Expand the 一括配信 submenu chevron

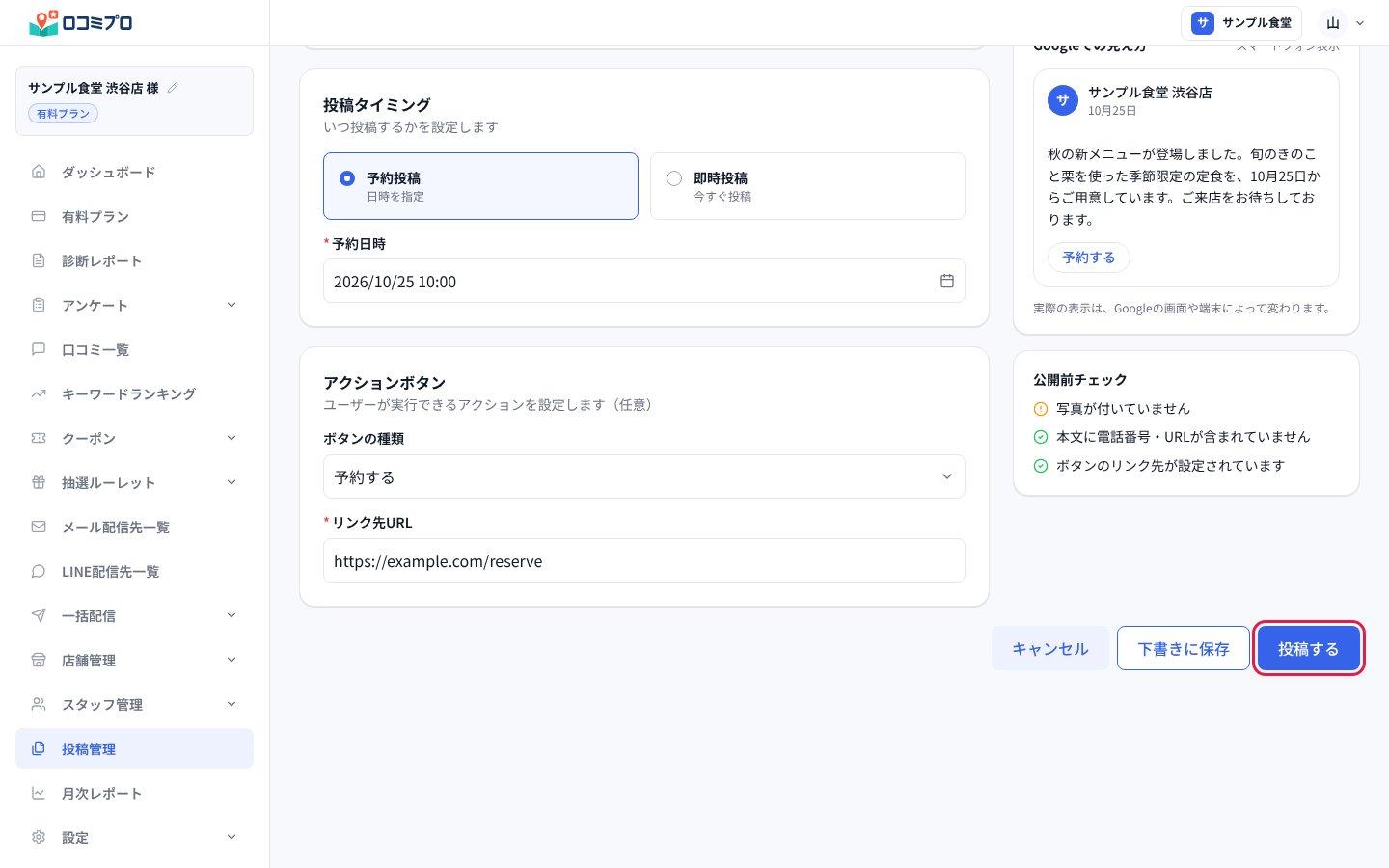coord(231,615)
